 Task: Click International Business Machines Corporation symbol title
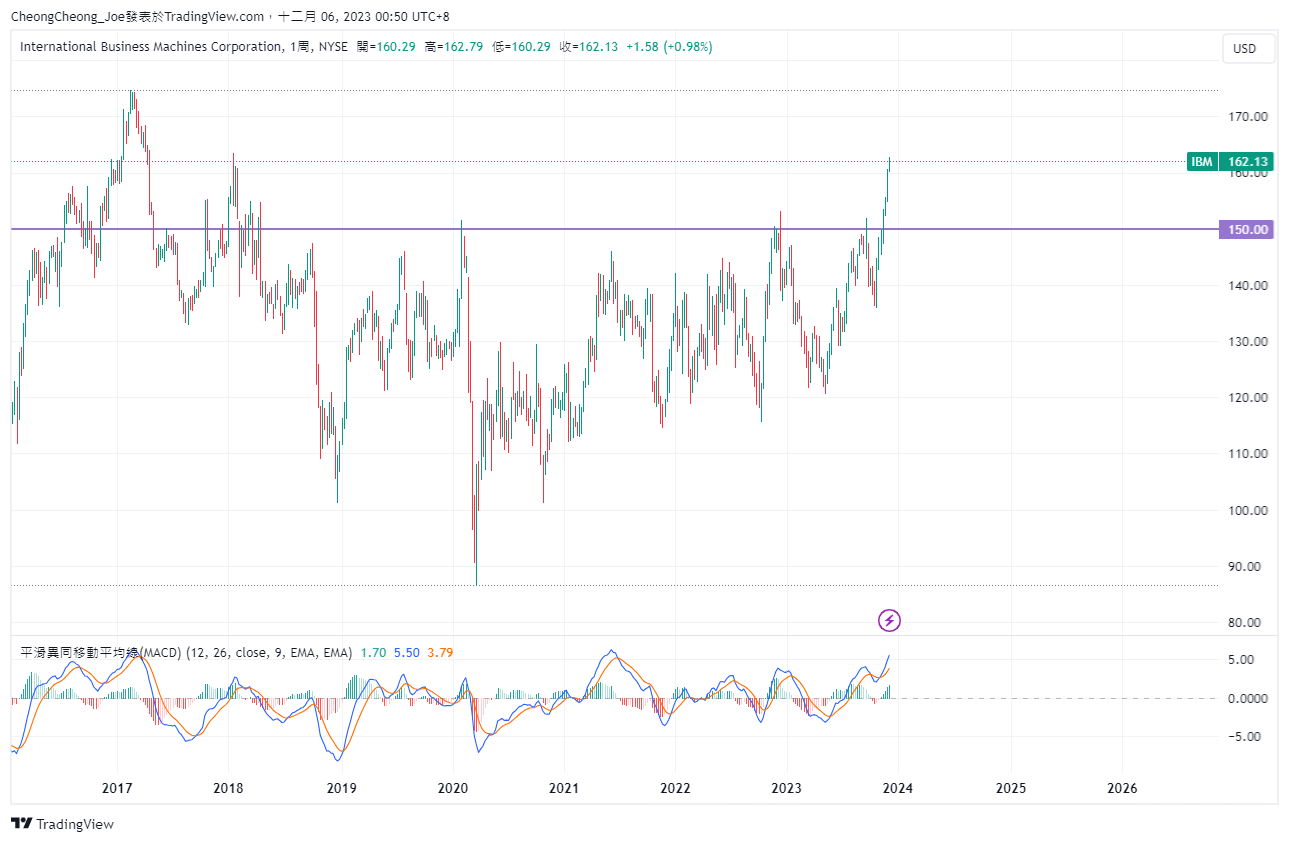click(151, 47)
